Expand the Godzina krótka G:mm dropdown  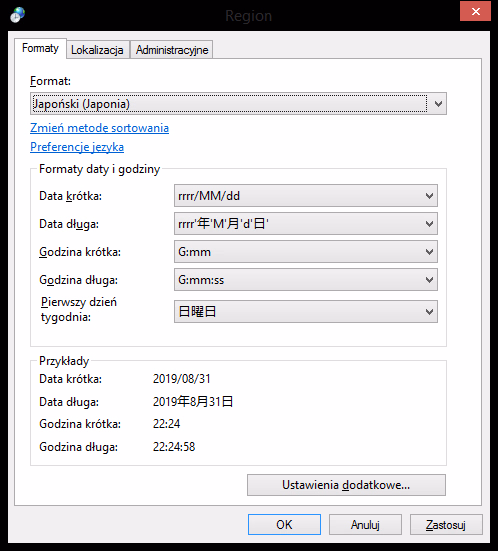(x=306, y=252)
